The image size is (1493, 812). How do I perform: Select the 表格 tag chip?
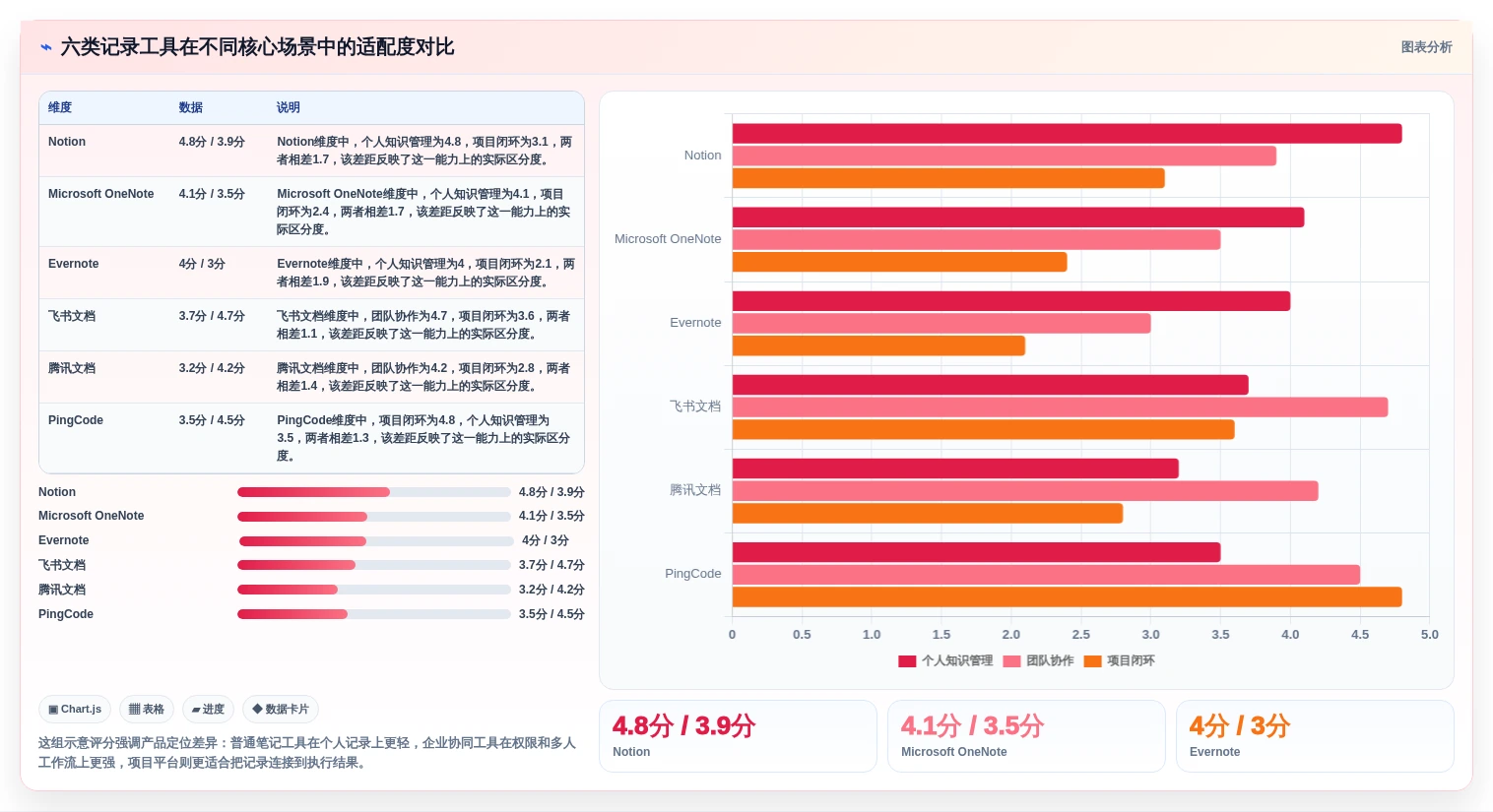coord(147,709)
